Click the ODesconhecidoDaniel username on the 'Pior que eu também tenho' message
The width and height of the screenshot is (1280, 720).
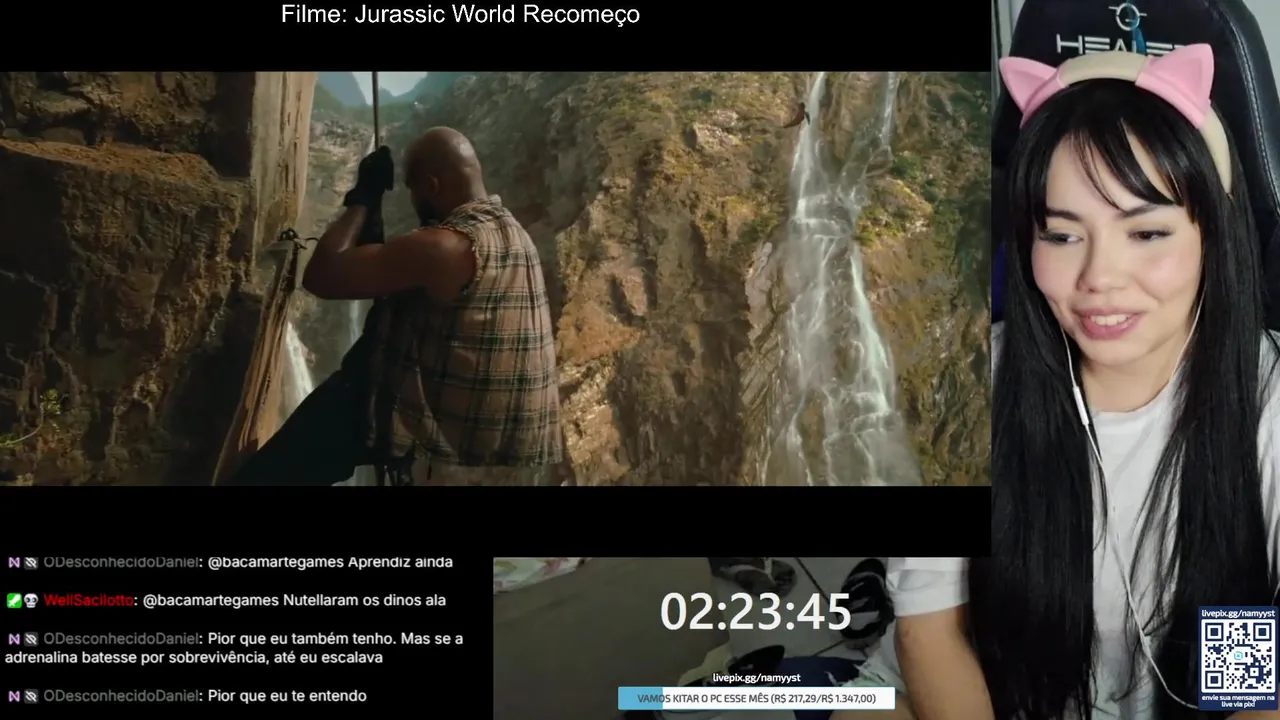[121, 638]
